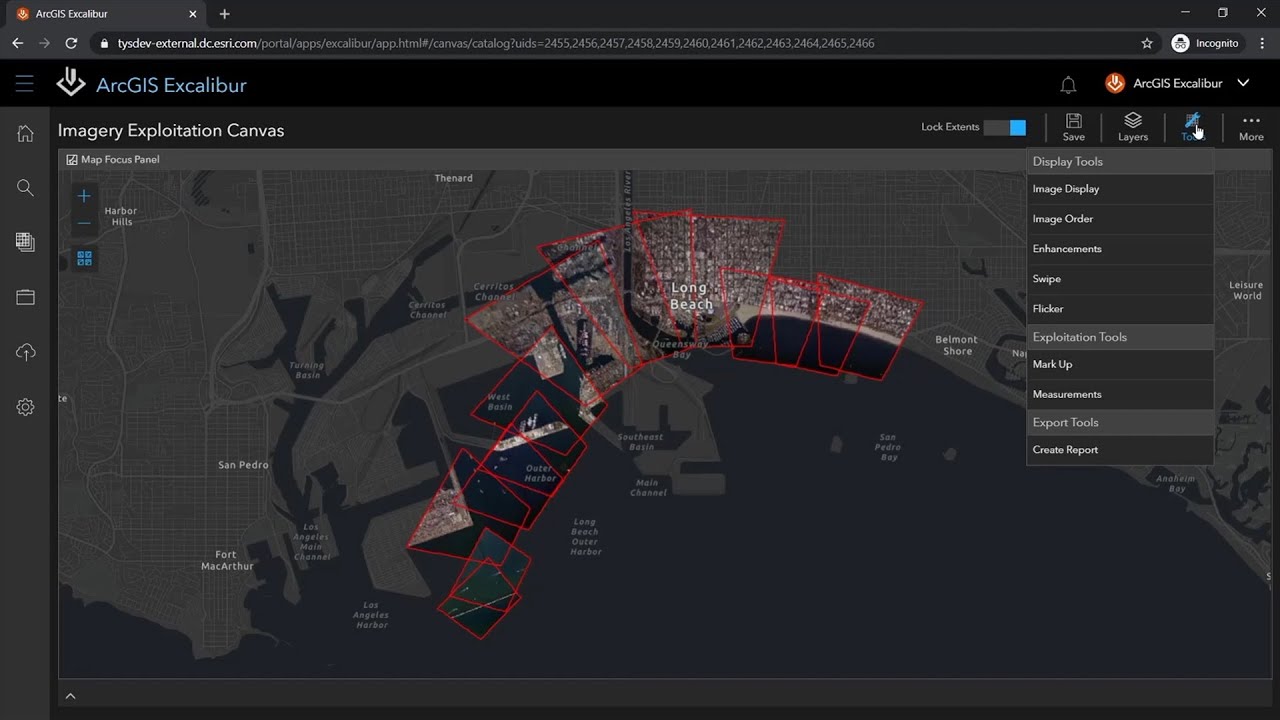Click the San Pedro Bay label
The width and height of the screenshot is (1280, 720).
coord(888,447)
